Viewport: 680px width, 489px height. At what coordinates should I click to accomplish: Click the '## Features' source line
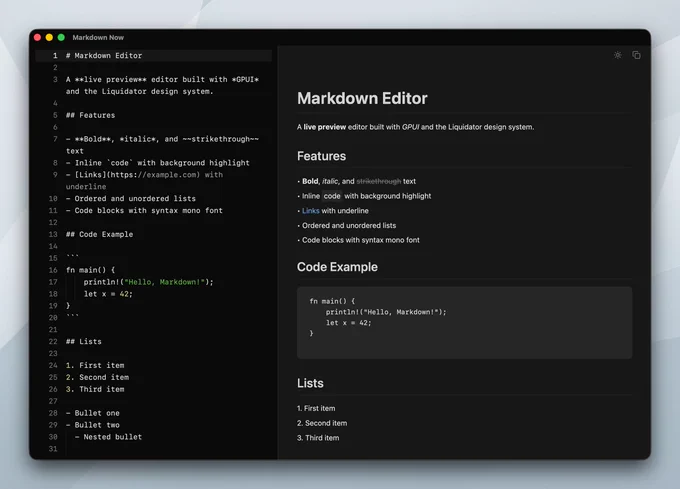pos(90,115)
